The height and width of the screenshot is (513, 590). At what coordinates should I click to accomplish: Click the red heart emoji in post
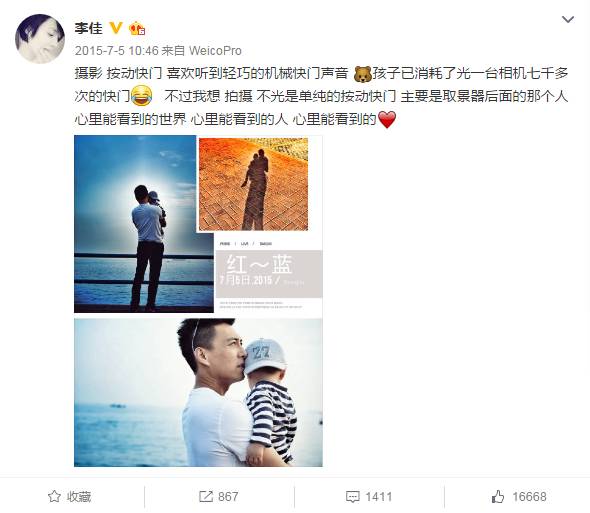click(387, 120)
